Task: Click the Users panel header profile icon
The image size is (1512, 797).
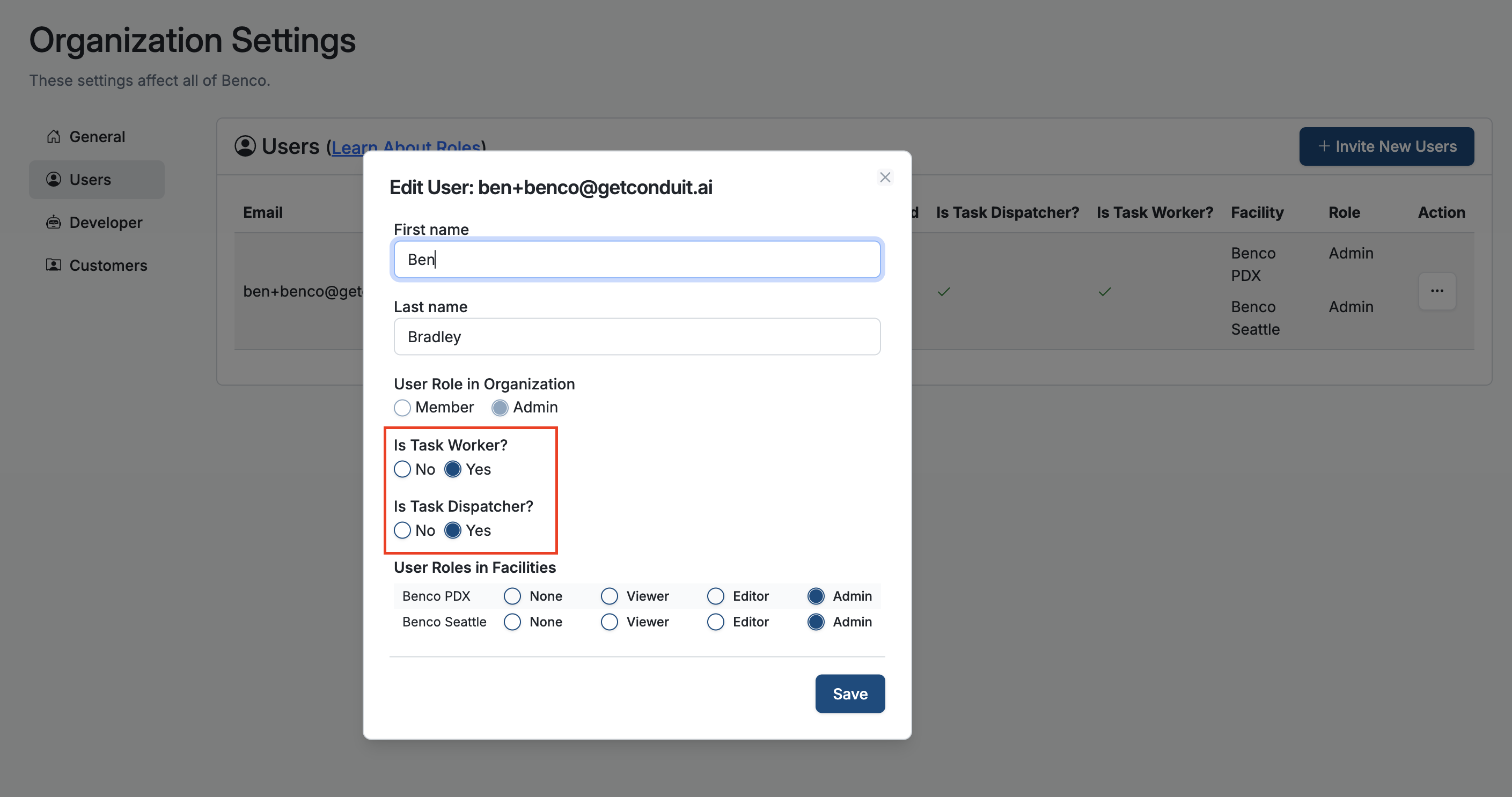Action: (x=245, y=146)
